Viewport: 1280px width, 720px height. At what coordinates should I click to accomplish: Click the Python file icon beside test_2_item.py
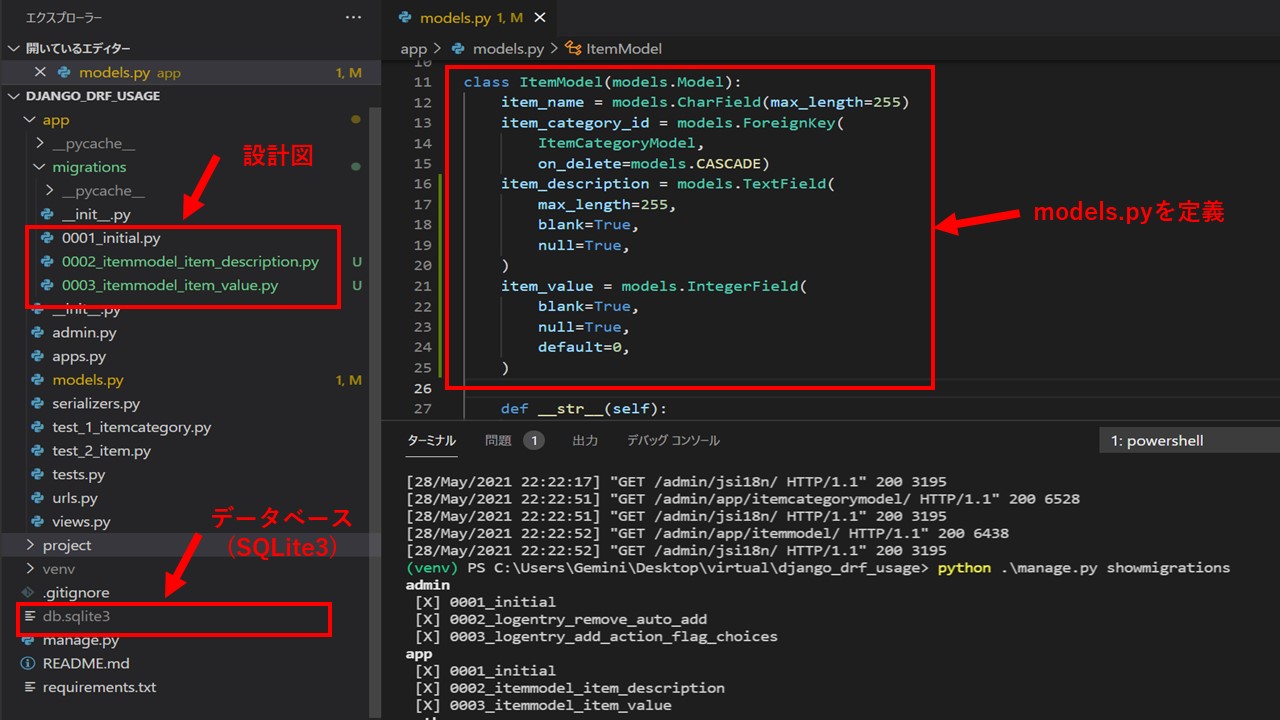pyautogui.click(x=38, y=451)
